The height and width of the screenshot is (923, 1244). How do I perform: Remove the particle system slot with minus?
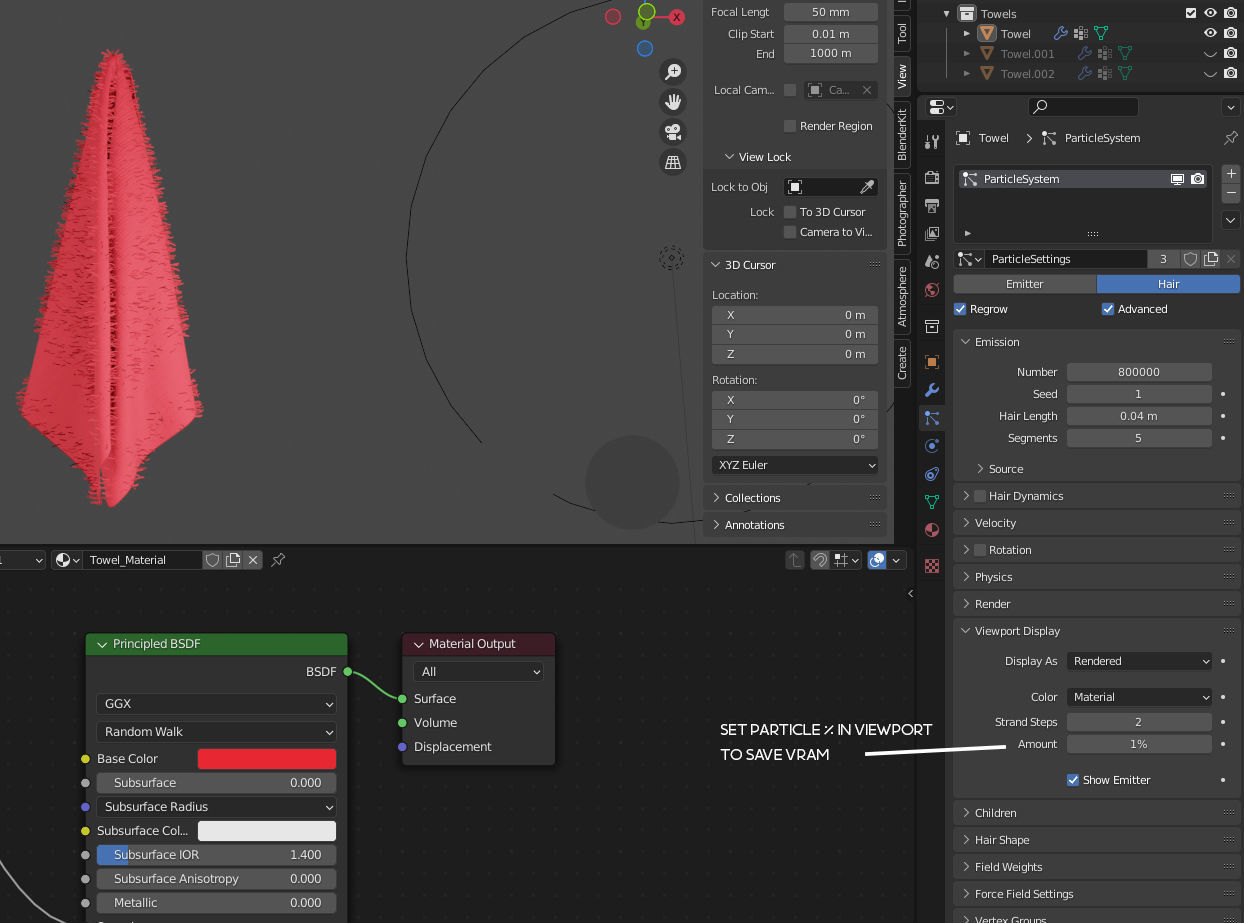point(1231,193)
